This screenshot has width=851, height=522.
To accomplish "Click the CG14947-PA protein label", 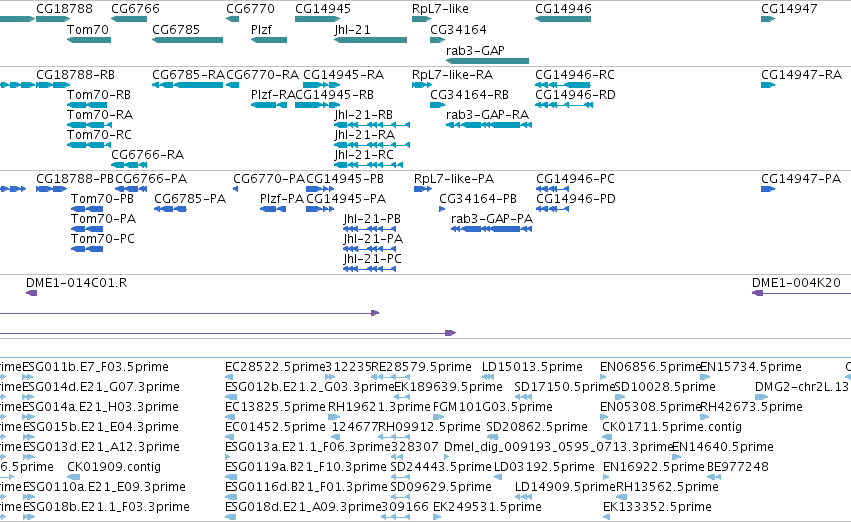I will point(801,179).
